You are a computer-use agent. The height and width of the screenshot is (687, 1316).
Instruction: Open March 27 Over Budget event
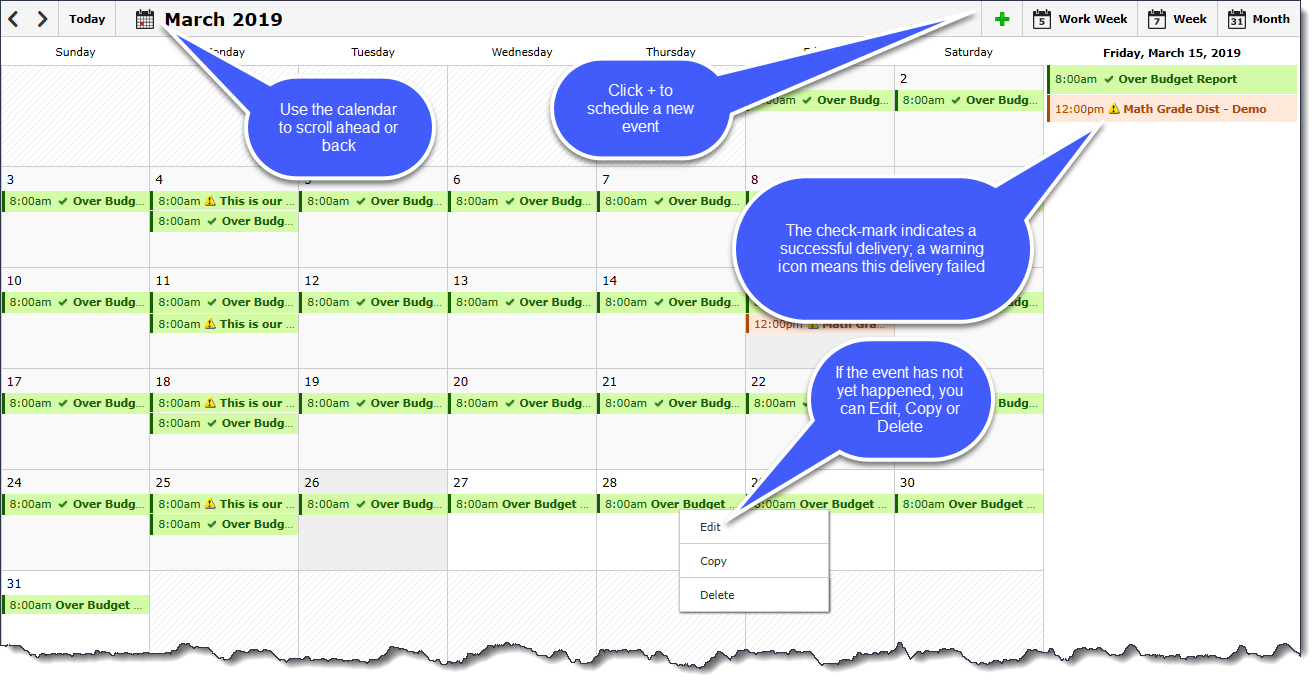pyautogui.click(x=521, y=504)
